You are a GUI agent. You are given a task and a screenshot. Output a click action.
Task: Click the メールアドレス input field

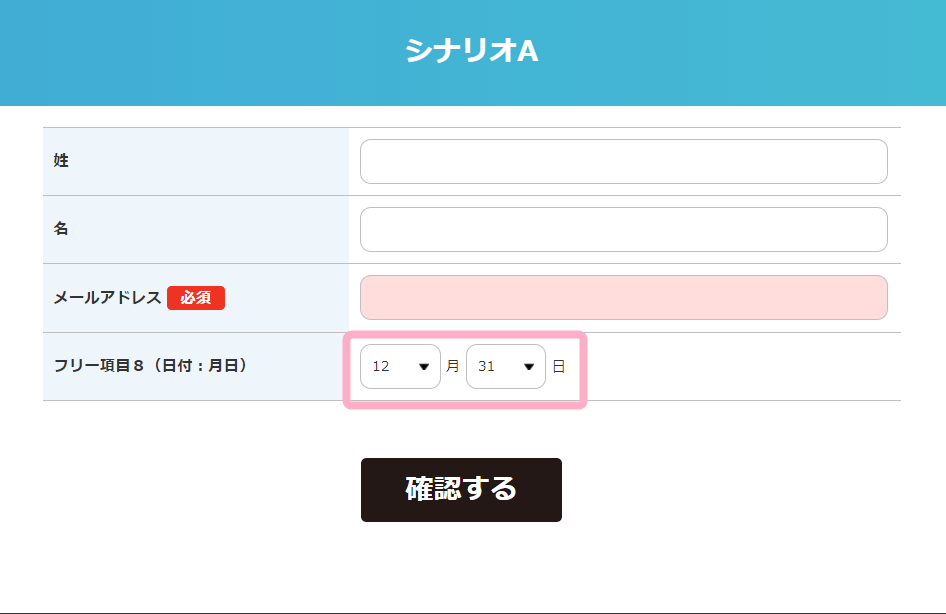pos(623,298)
